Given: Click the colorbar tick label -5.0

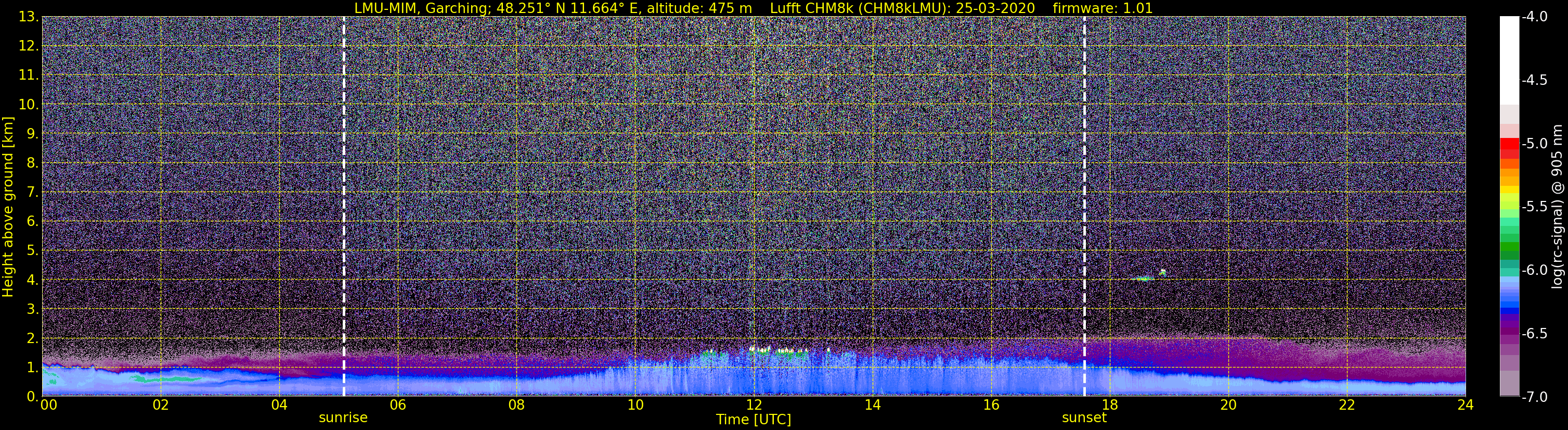Looking at the screenshot, I should coord(1535,144).
